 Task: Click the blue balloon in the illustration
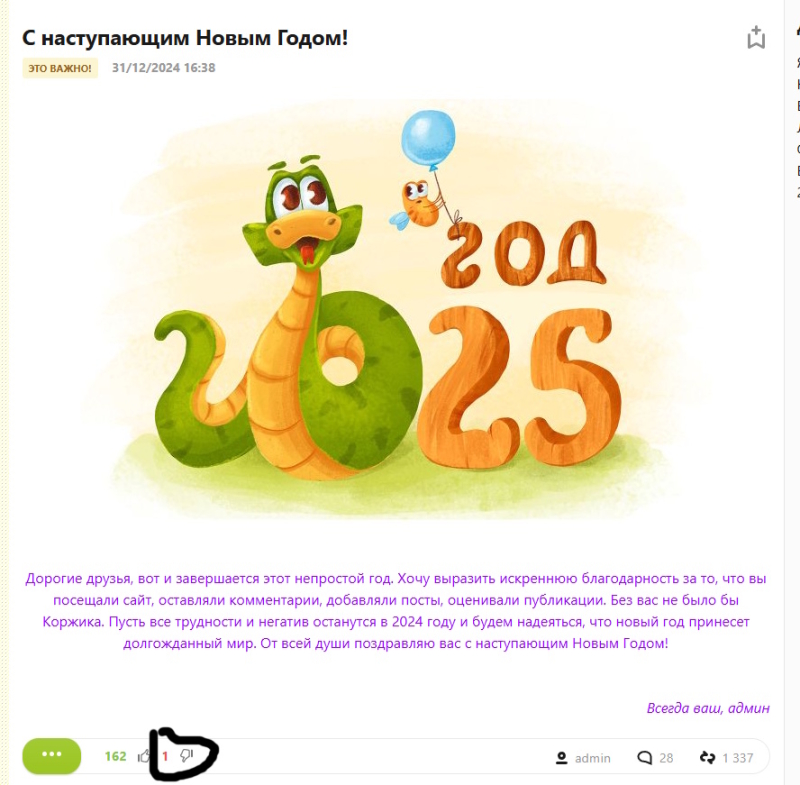click(x=428, y=139)
